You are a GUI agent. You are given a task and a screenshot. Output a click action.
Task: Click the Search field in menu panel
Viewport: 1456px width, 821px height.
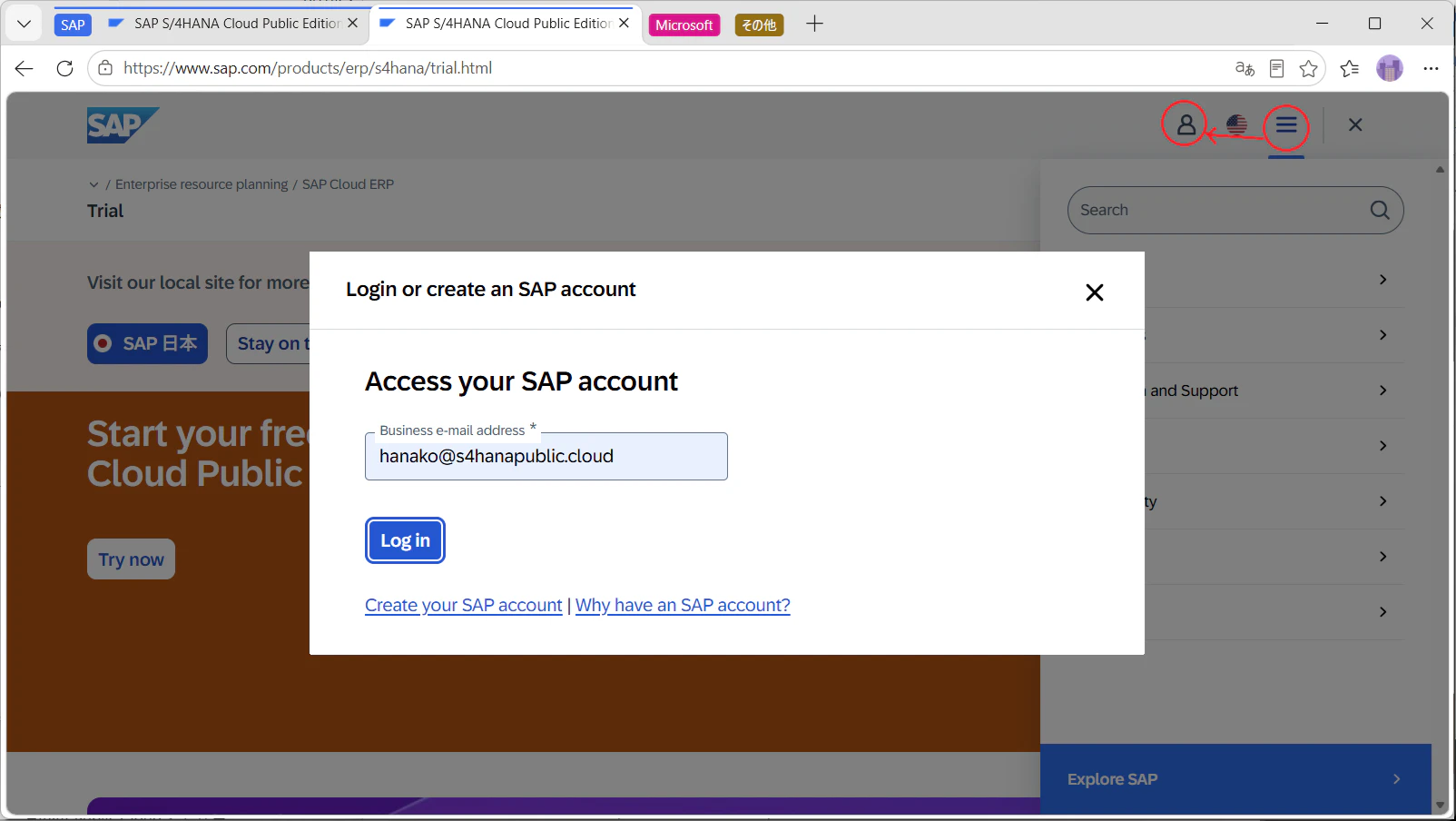click(x=1235, y=210)
